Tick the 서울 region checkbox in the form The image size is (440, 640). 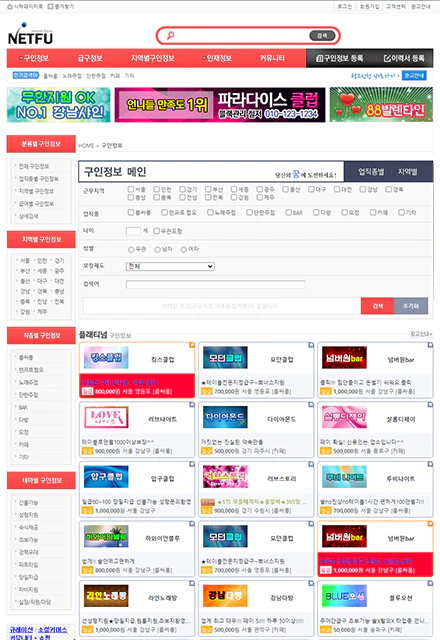(x=131, y=189)
